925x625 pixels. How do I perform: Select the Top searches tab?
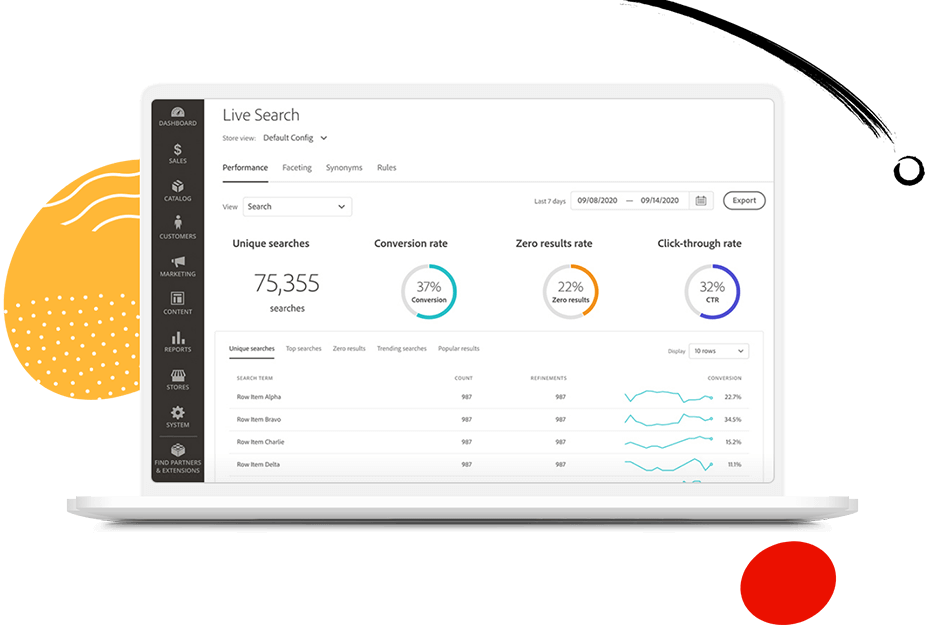coord(304,349)
